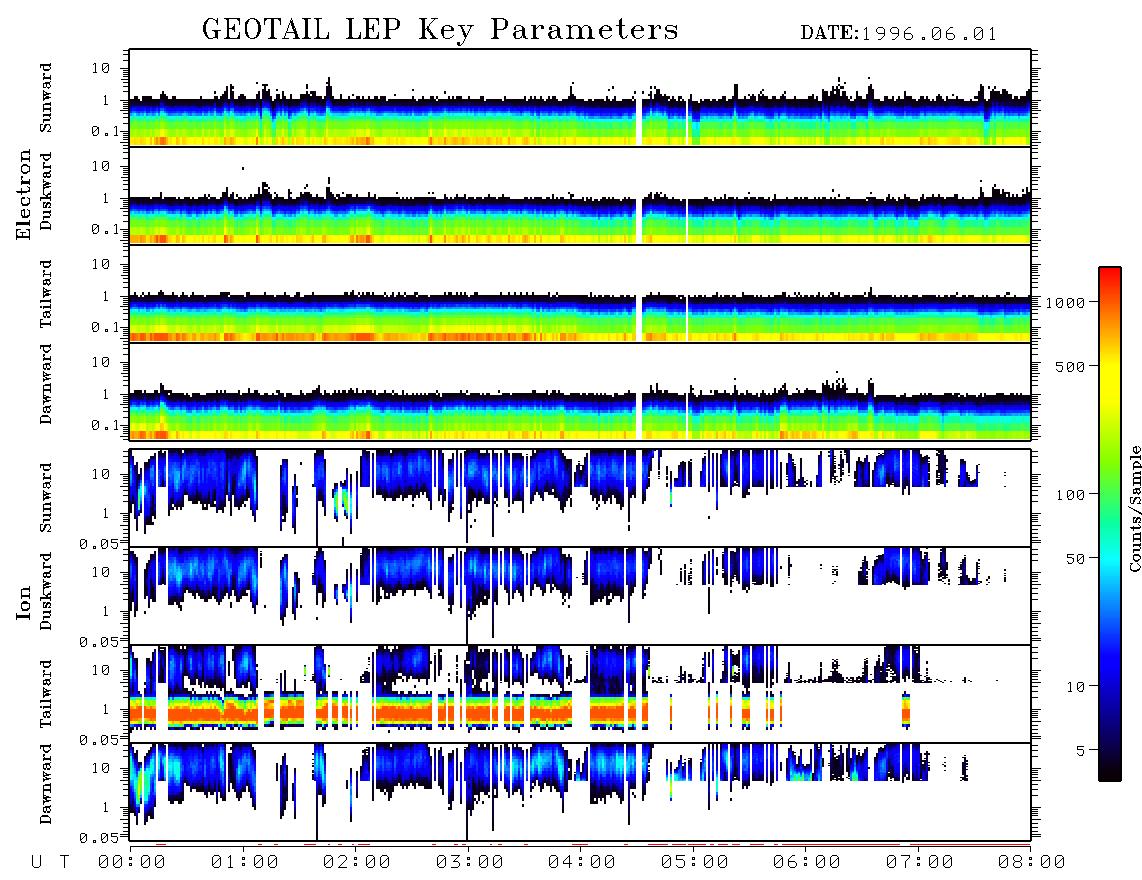Click the 'Counts/Sample' color bar title
This screenshot has width=1142, height=880.
click(x=1134, y=508)
